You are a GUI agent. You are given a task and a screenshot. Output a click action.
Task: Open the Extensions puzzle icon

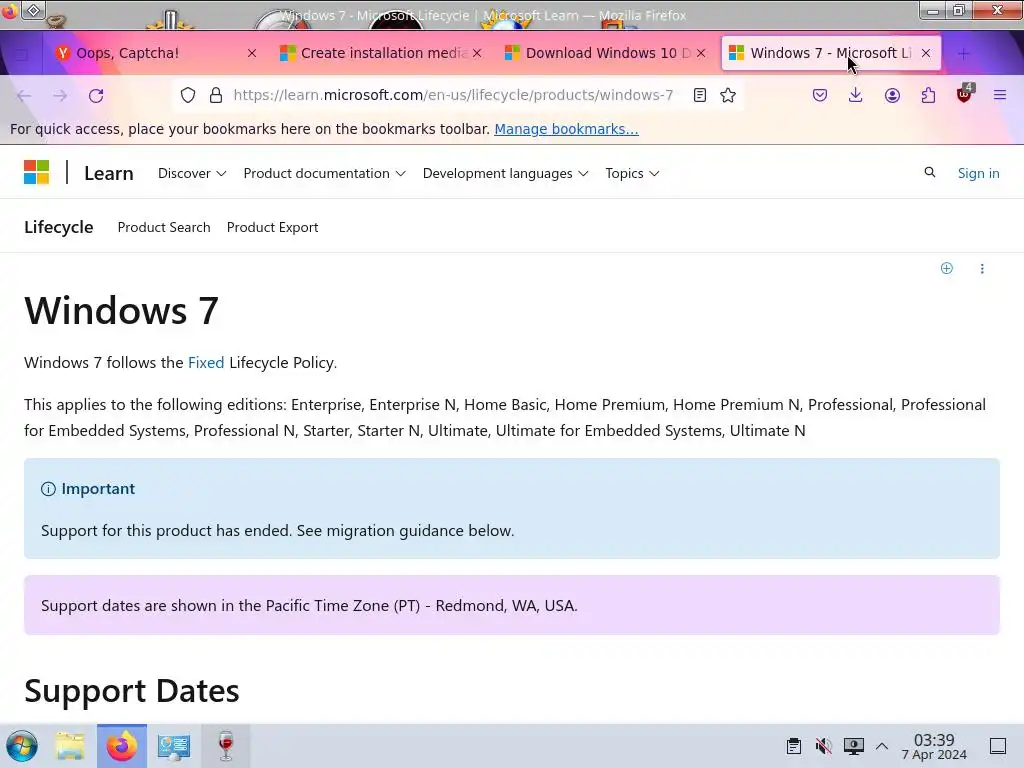[x=928, y=95]
